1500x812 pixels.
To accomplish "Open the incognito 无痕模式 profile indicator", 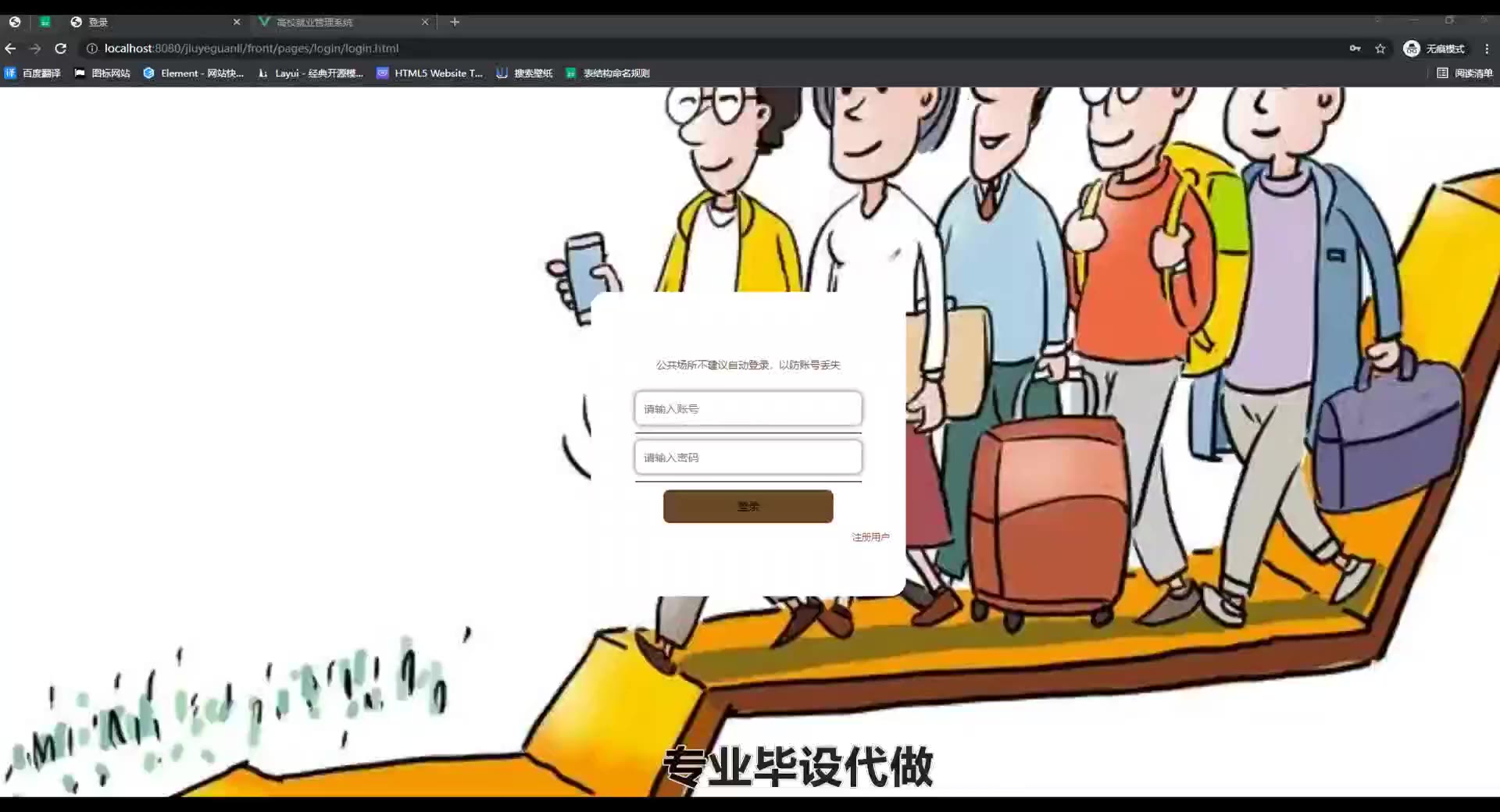I will coord(1434,48).
